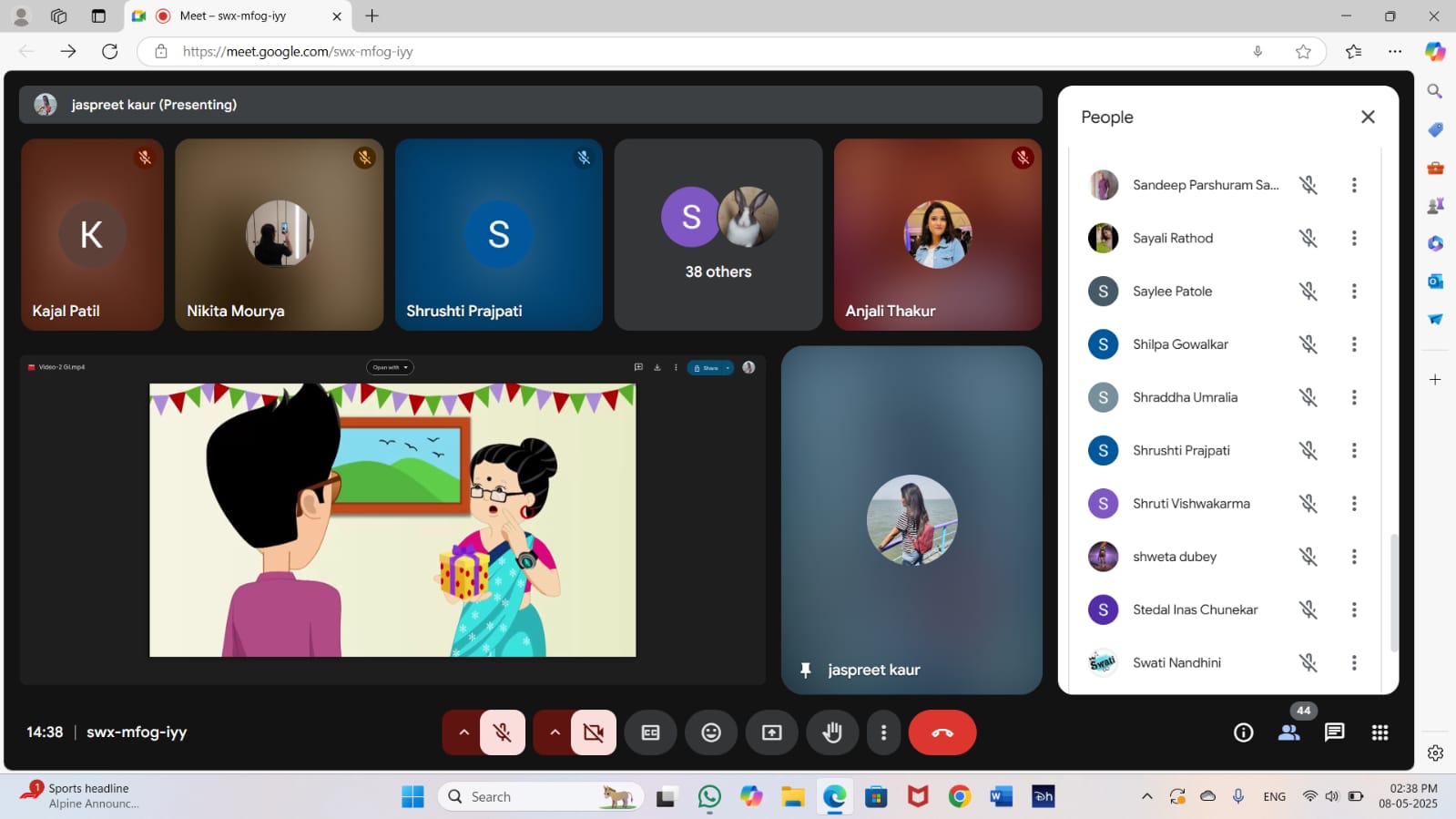The image size is (1456, 819).
Task: Mute Saylee Patole's microphone icon
Action: coord(1308,292)
